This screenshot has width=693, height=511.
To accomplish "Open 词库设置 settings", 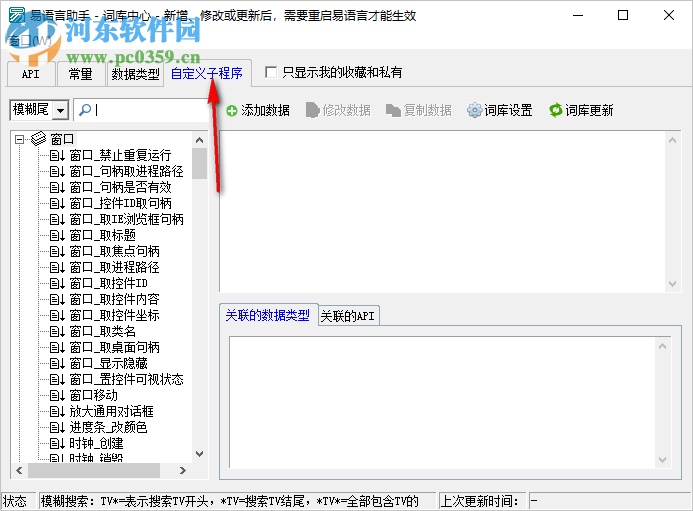I will click(500, 110).
